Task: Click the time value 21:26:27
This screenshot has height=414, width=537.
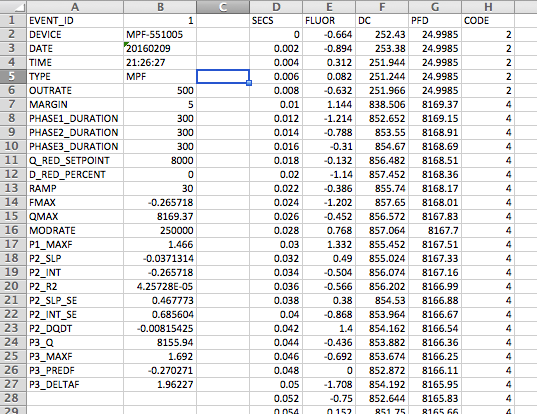Action: (160, 63)
